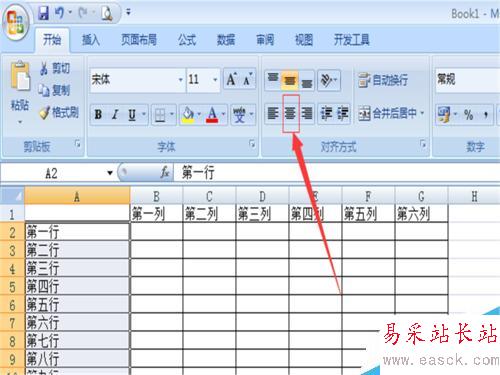
Task: Decrease font size with the small A
Action: click(x=248, y=80)
